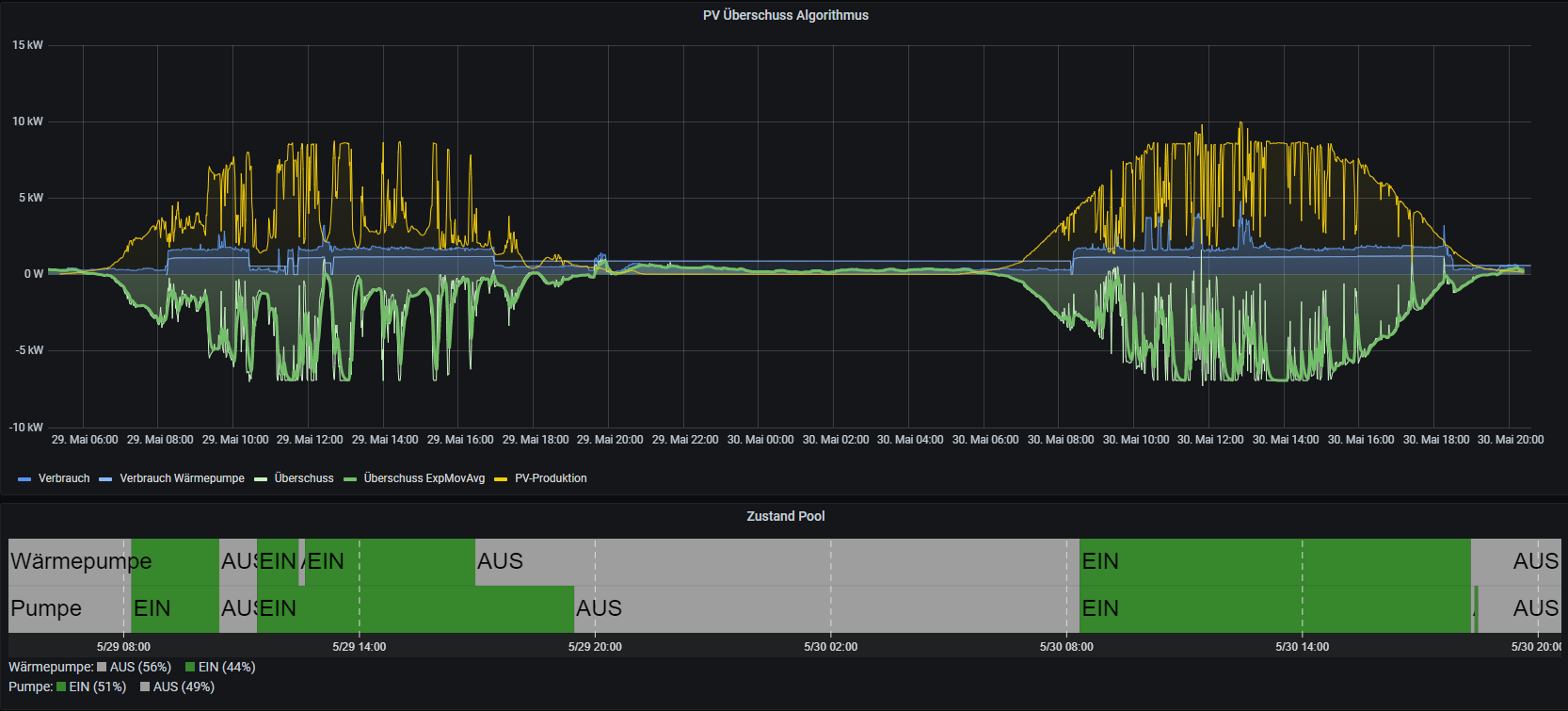
Task: Click the 30. Mai 20:00 x-axis label
Action: pos(1511,440)
